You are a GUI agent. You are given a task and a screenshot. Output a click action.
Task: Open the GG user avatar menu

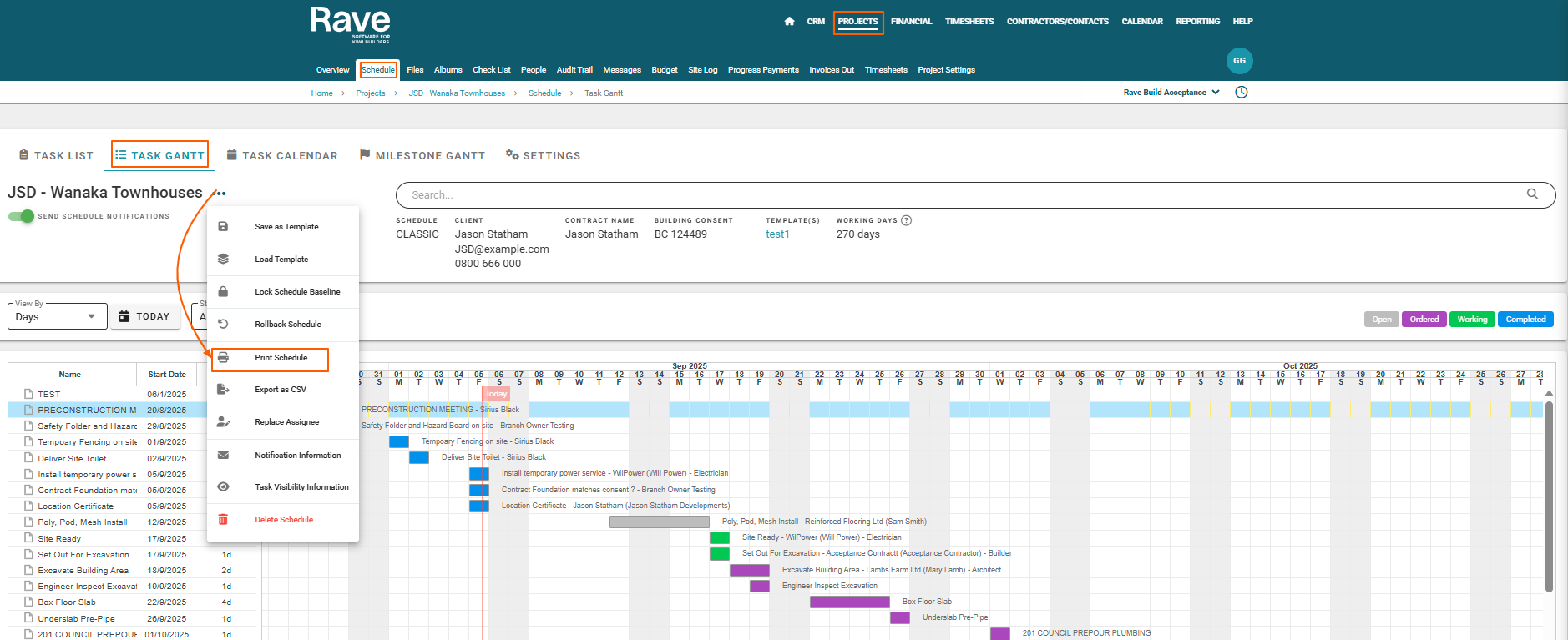point(1239,60)
